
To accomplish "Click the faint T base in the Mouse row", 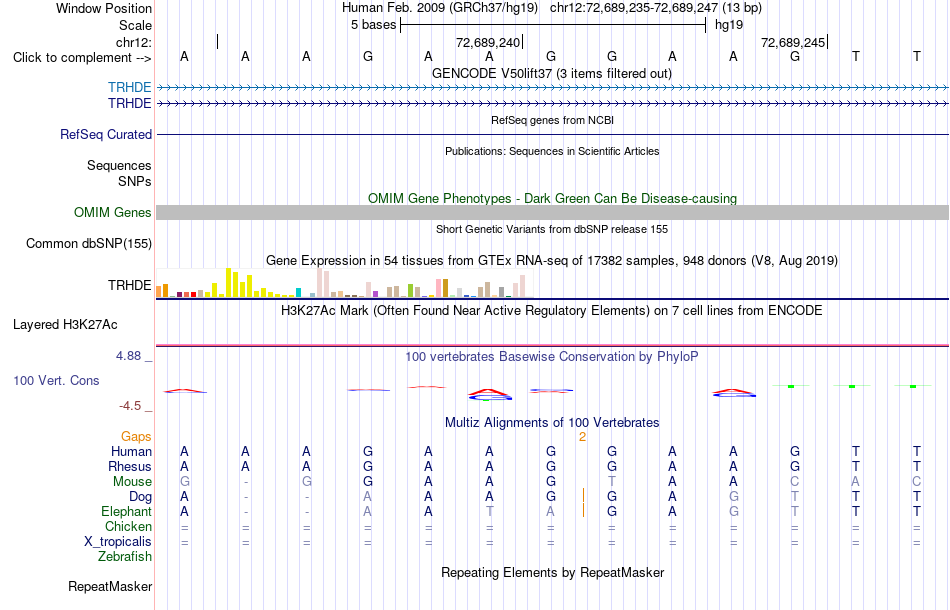I will point(612,482).
